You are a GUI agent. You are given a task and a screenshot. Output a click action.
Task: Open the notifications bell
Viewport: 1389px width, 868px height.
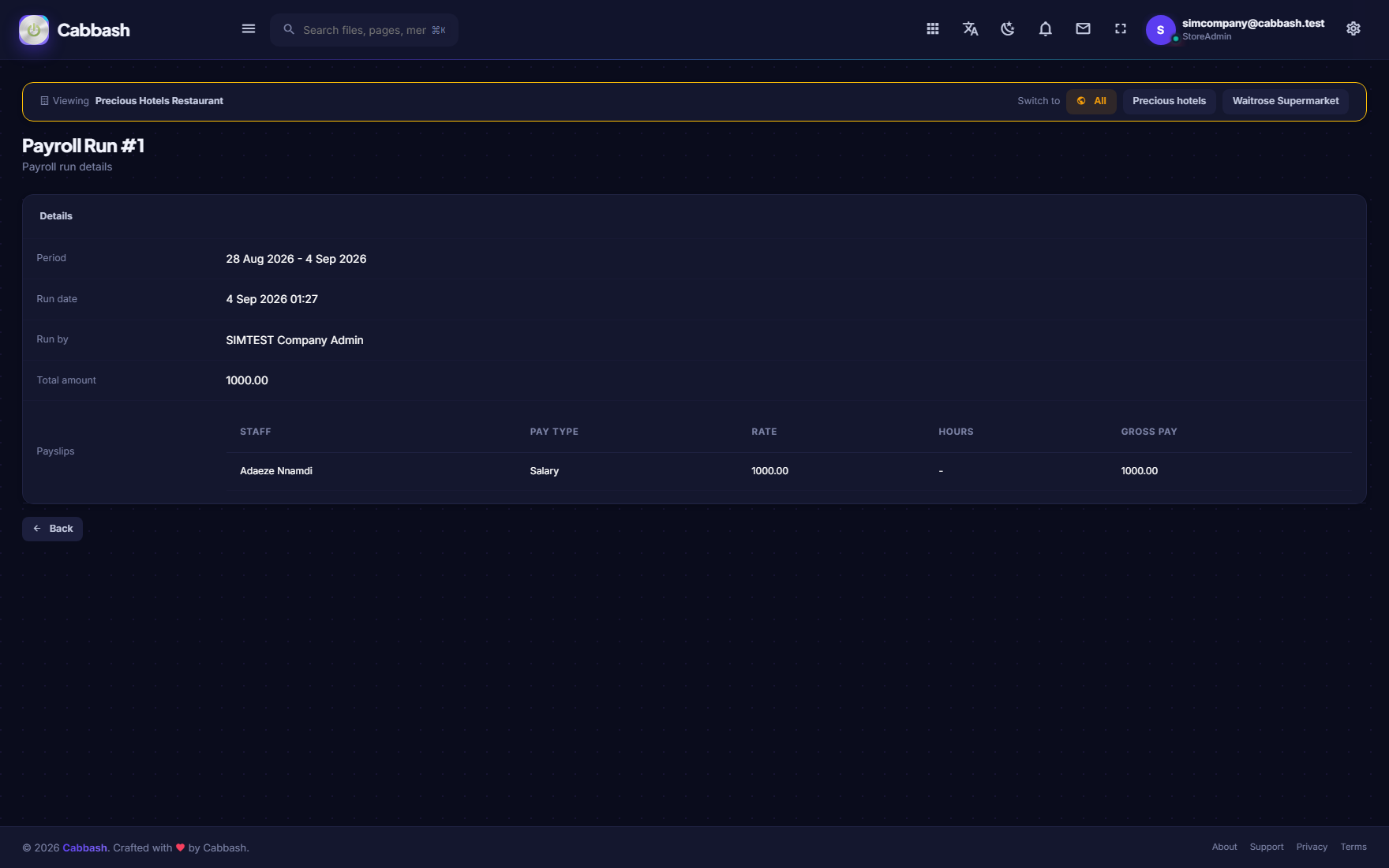1046,29
